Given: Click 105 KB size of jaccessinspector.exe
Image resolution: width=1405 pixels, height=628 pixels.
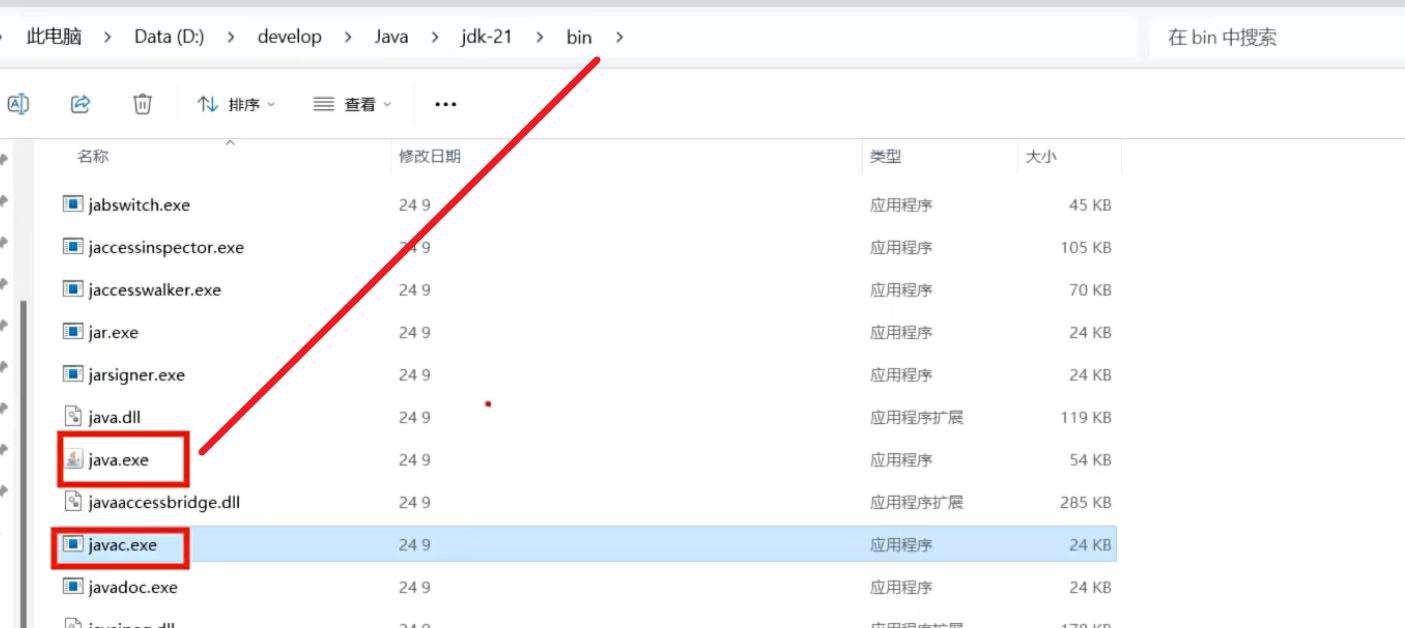Looking at the screenshot, I should click(1086, 247).
